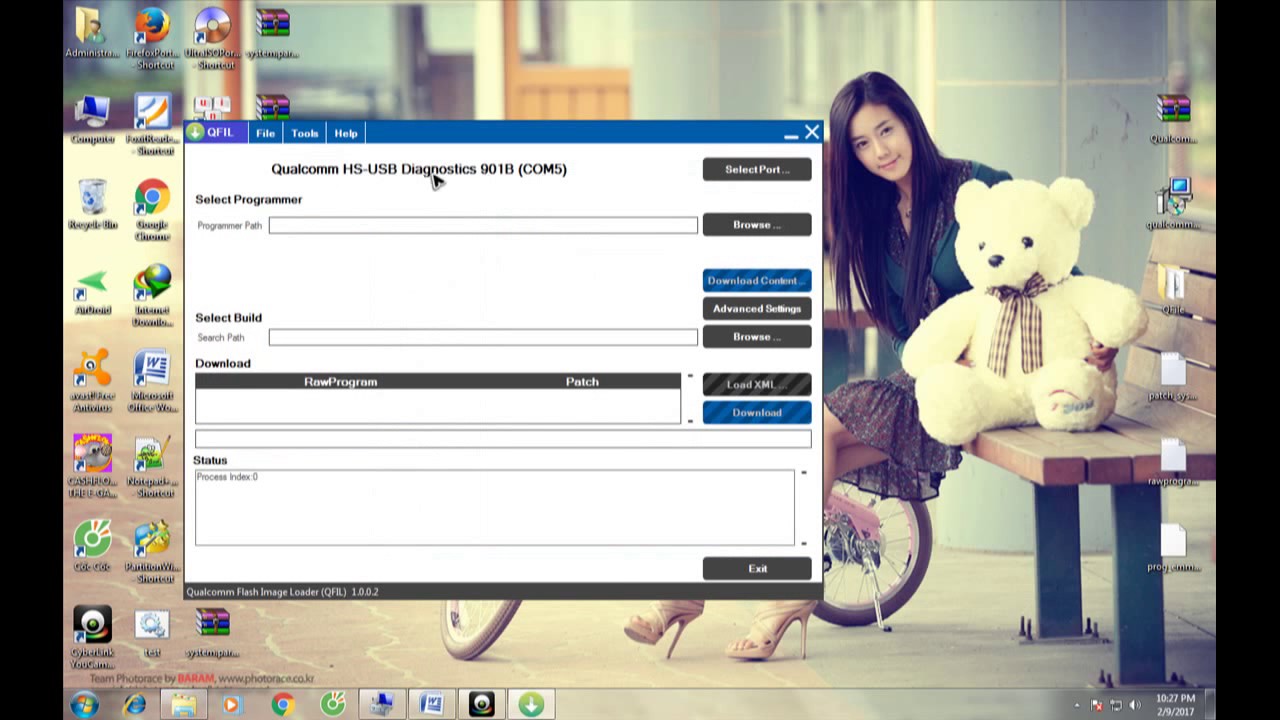
Task: Open the CyberLink YouCam desktop icon
Action: pyautogui.click(x=92, y=637)
